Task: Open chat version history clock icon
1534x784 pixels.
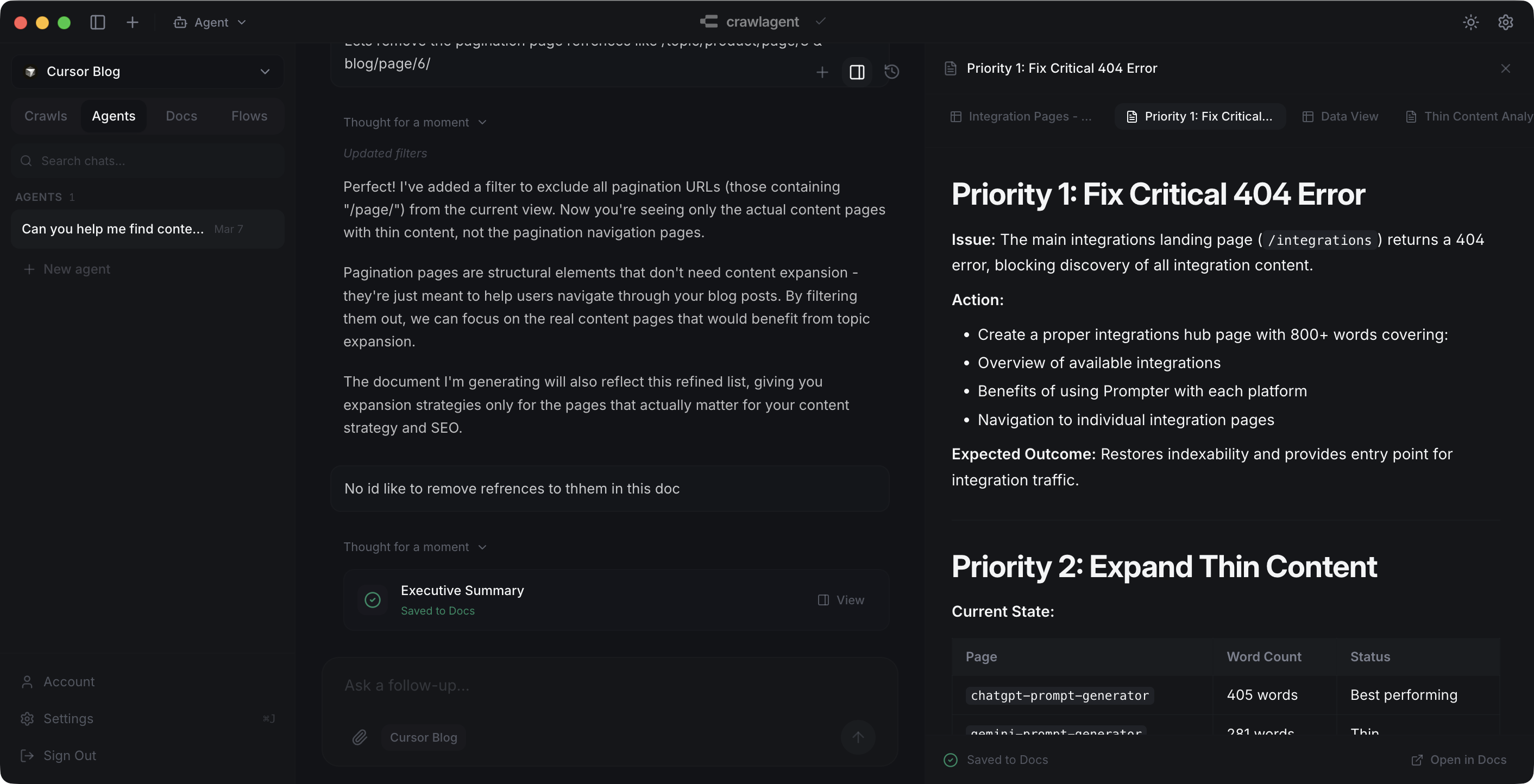Action: (x=891, y=72)
